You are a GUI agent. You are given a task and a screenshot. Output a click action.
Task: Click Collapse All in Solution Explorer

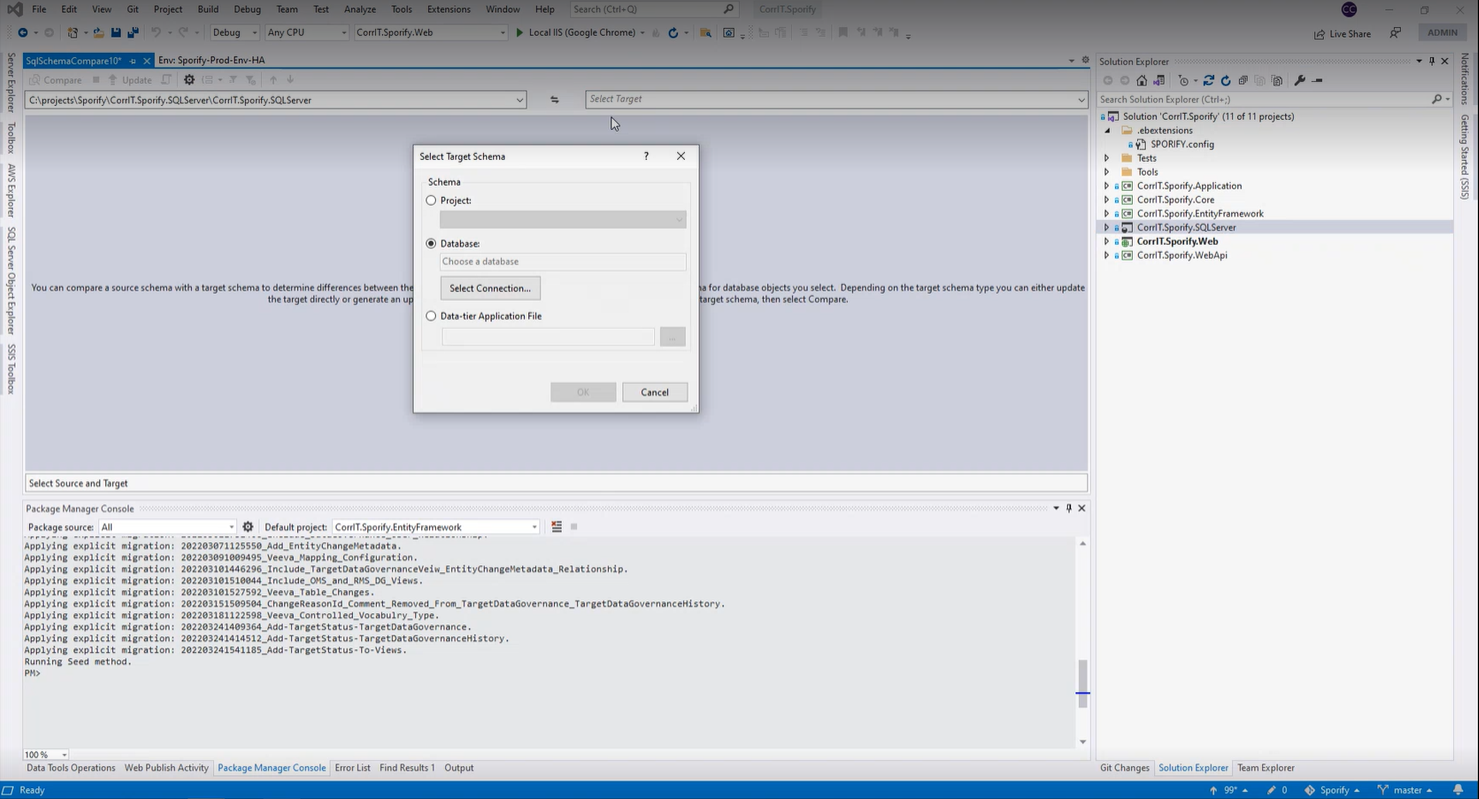[x=1243, y=81]
